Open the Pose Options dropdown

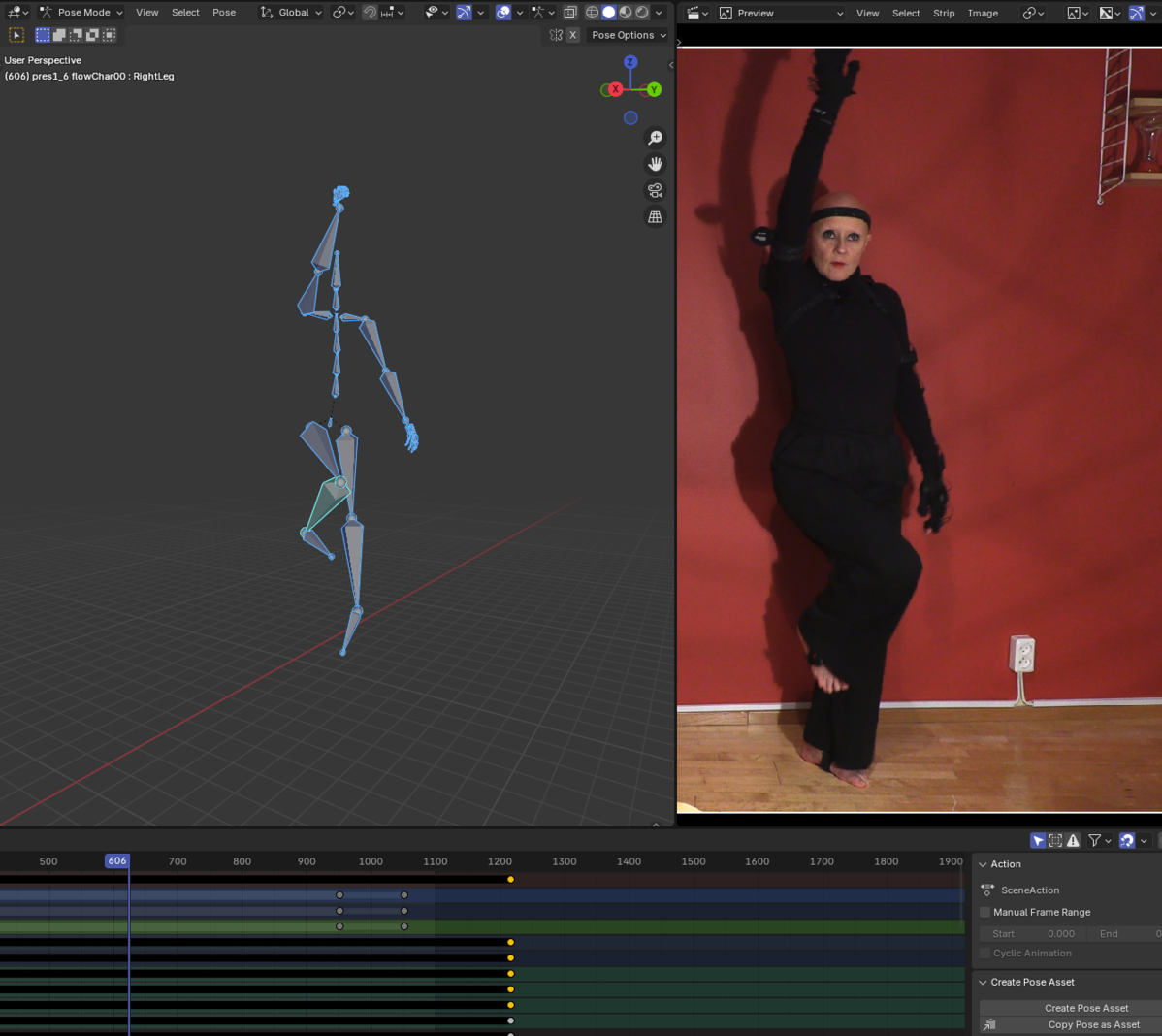(x=629, y=35)
